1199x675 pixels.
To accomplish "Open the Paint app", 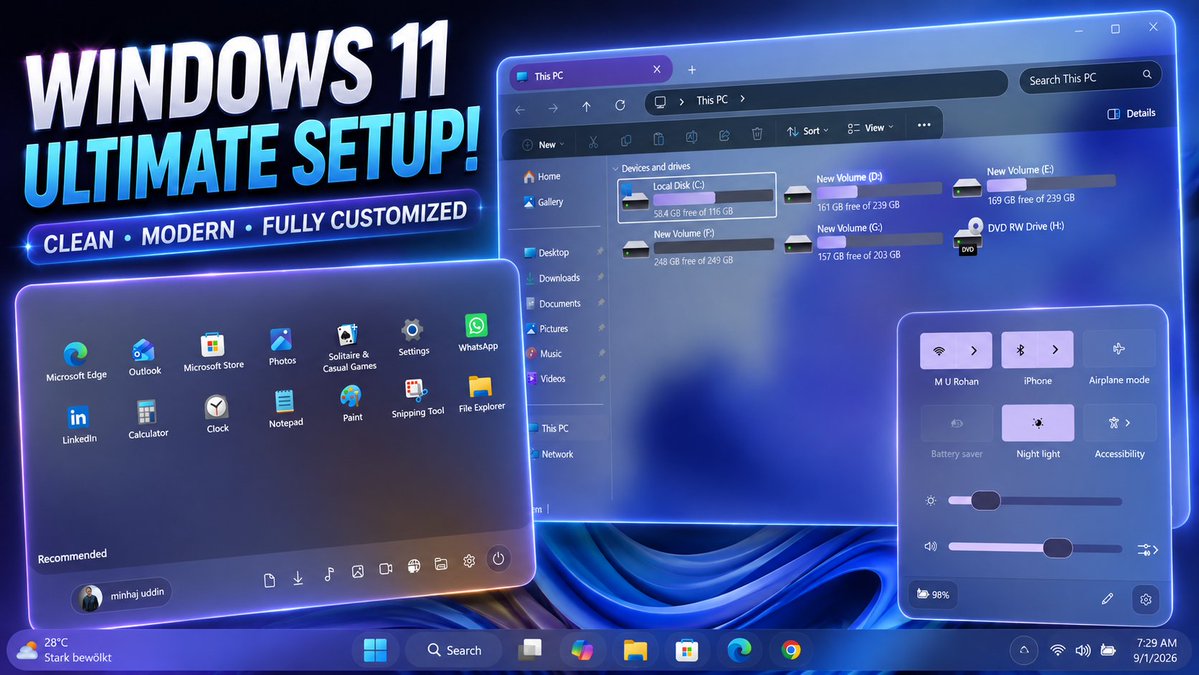I will coord(352,403).
